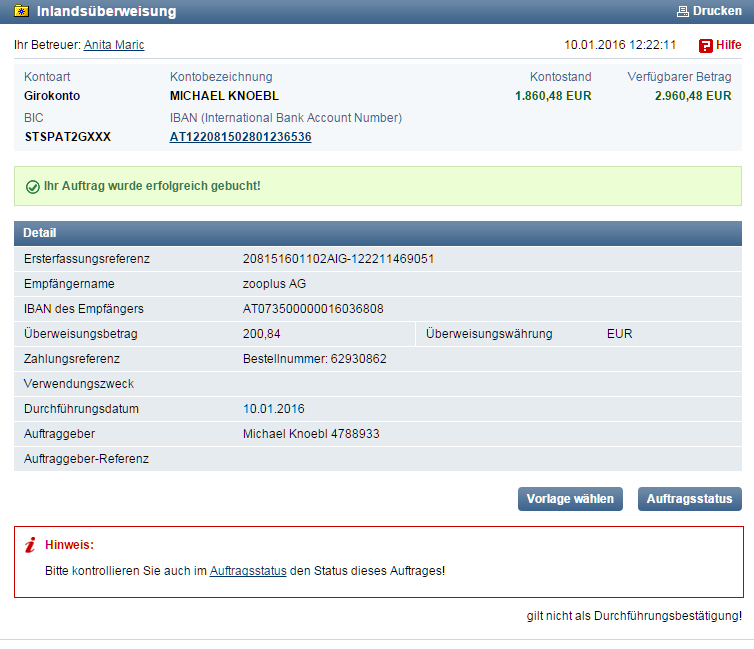Click the green success checkmark icon
Viewport: 754px width, 649px height.
tap(32, 187)
